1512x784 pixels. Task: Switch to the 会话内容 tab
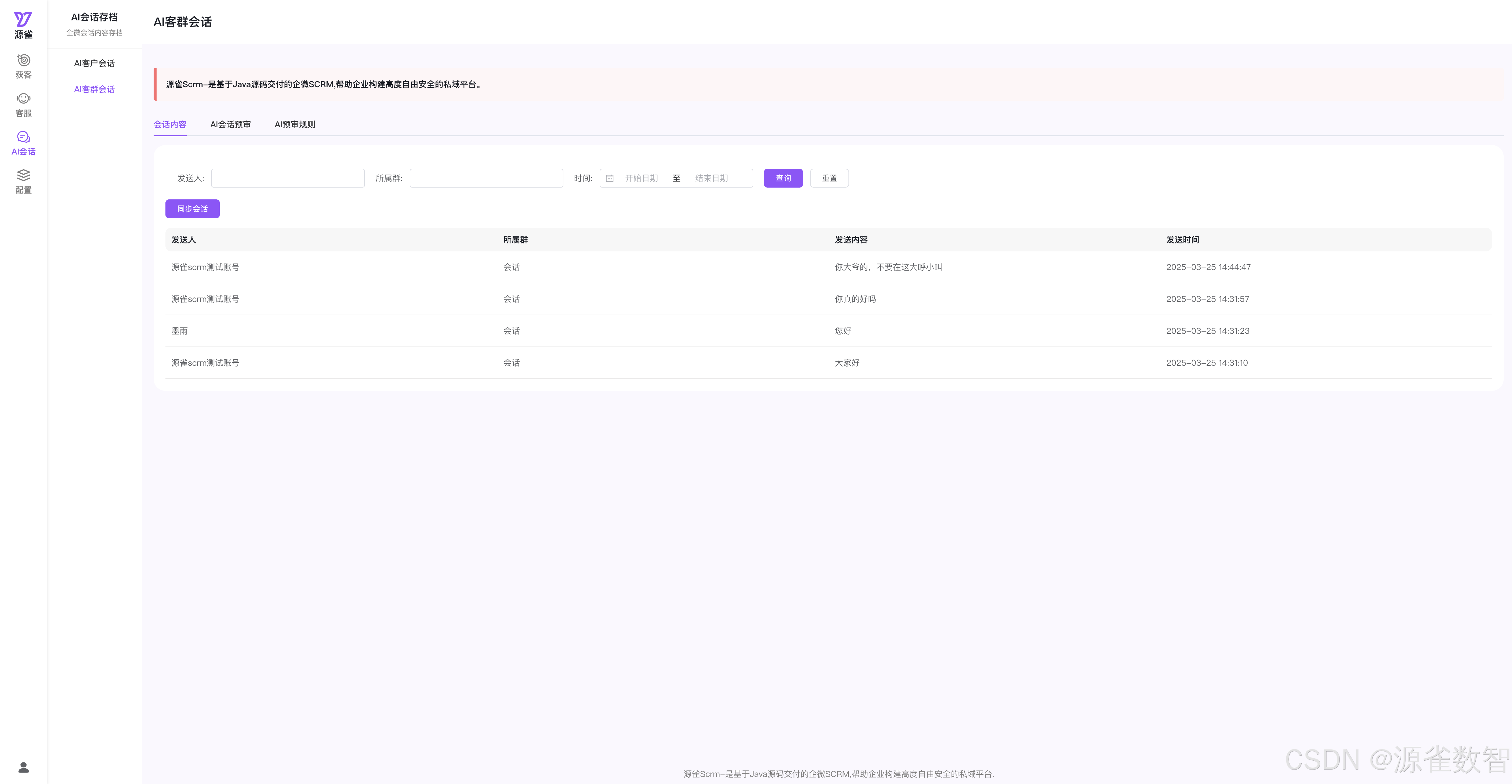tap(170, 124)
